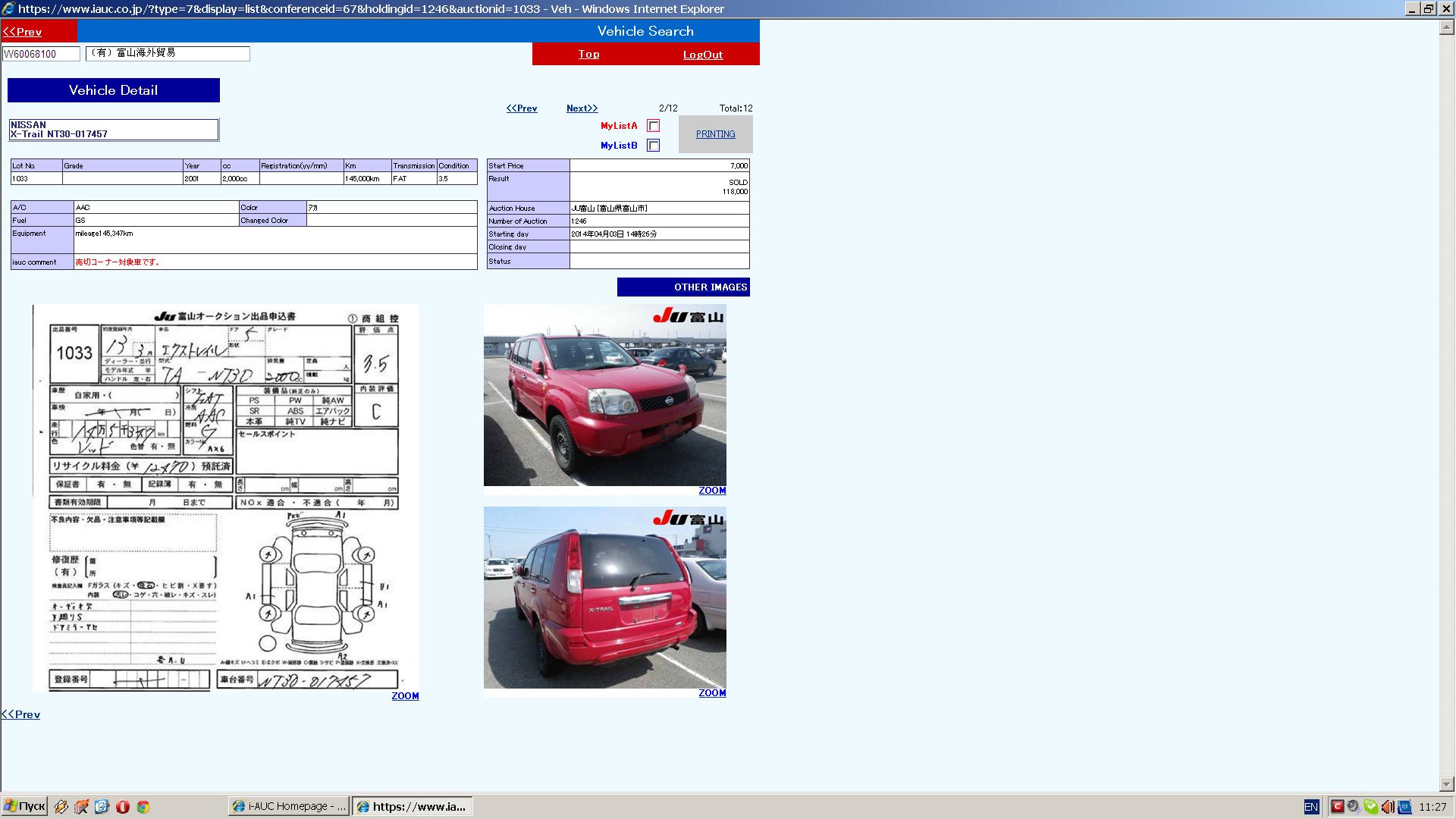Click the Internet Explorer icon in title bar
Image resolution: width=1456 pixels, height=819 pixels.
click(x=8, y=8)
